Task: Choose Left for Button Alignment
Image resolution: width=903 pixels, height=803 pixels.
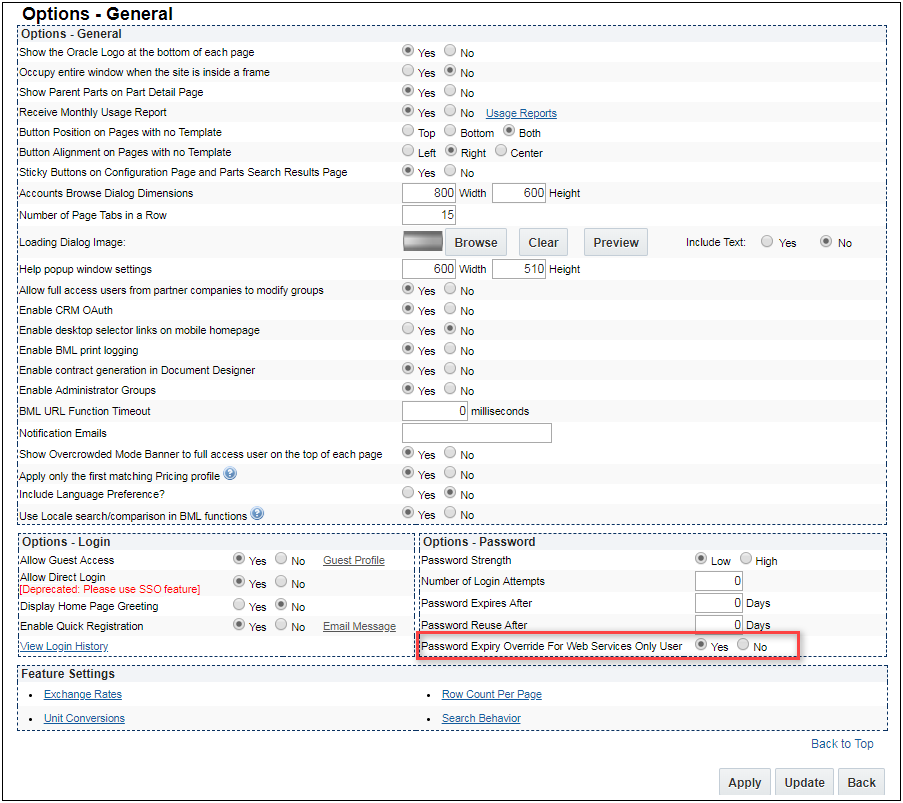Action: [x=408, y=151]
